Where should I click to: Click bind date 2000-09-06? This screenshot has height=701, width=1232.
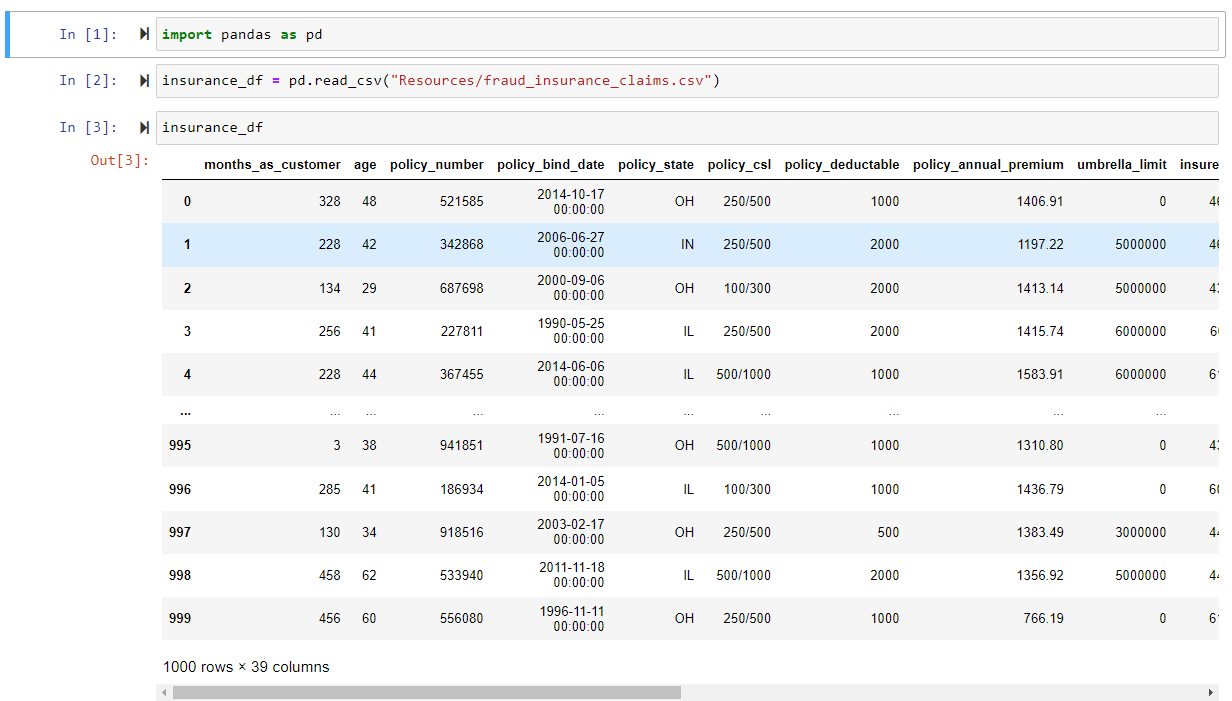571,281
